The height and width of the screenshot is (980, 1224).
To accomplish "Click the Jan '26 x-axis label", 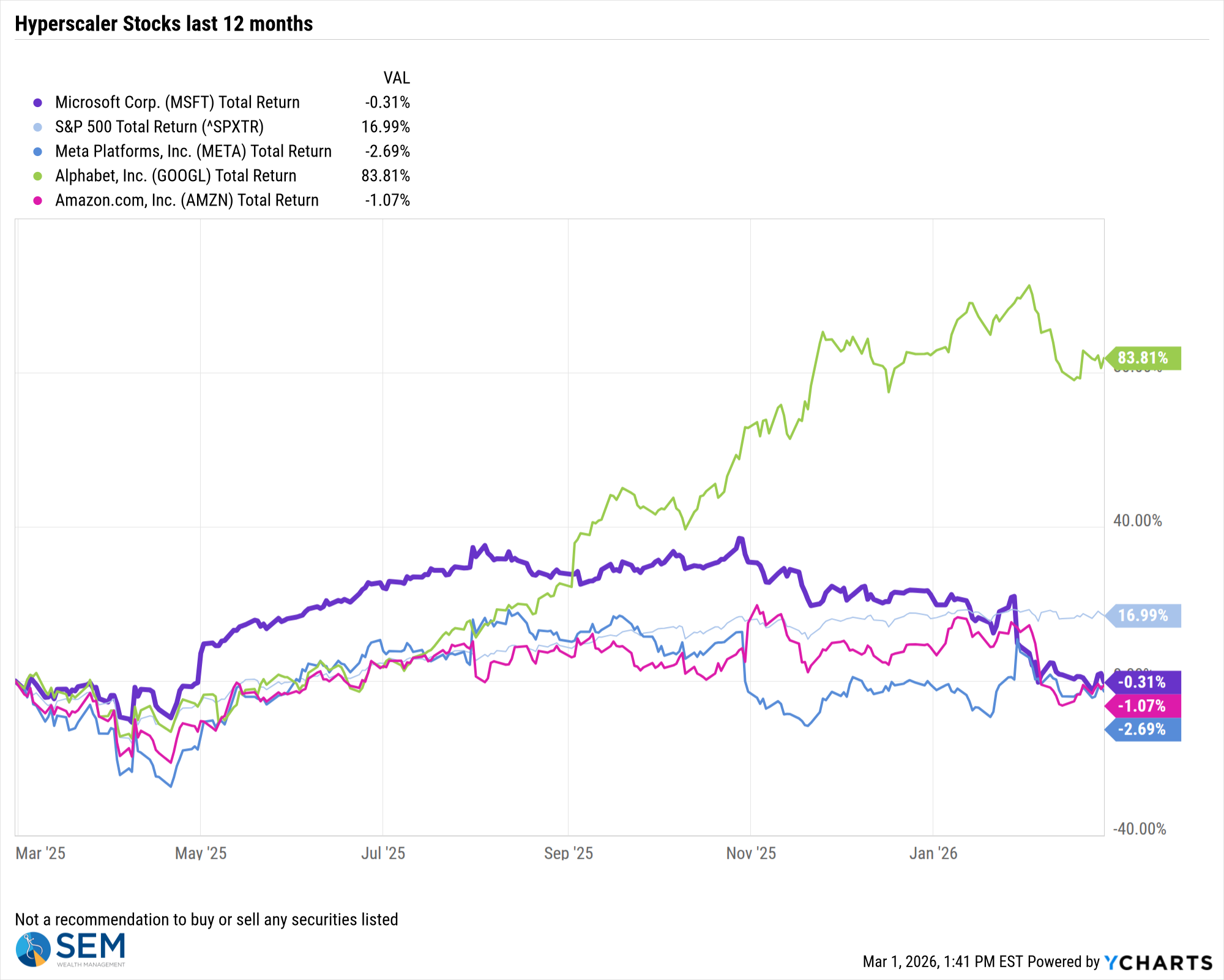I will pos(933,853).
